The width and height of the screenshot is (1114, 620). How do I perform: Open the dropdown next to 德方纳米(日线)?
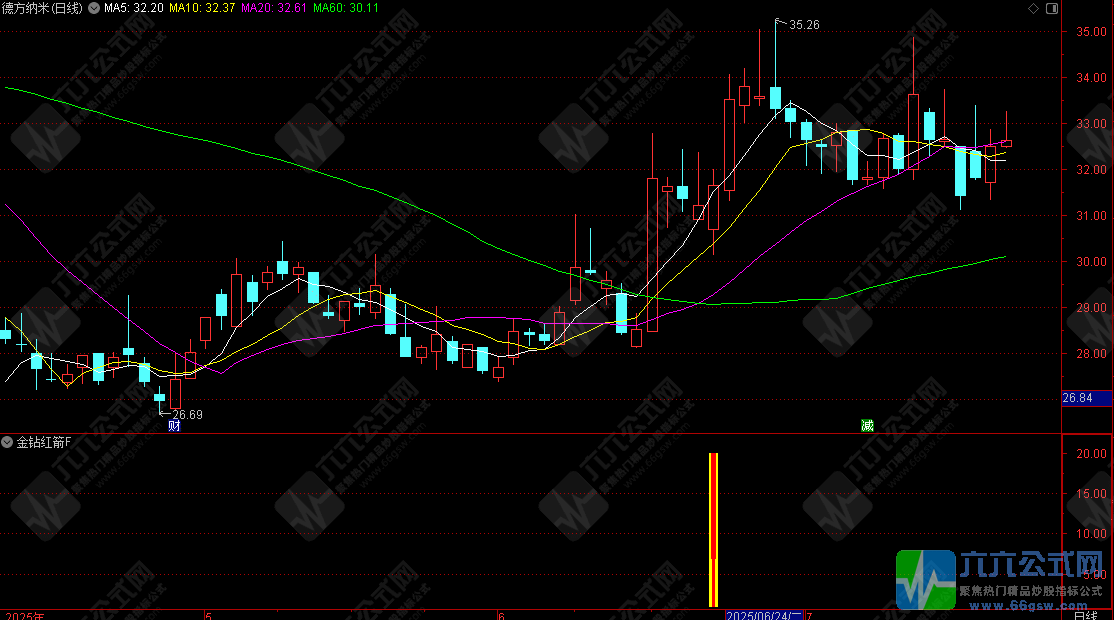point(94,8)
